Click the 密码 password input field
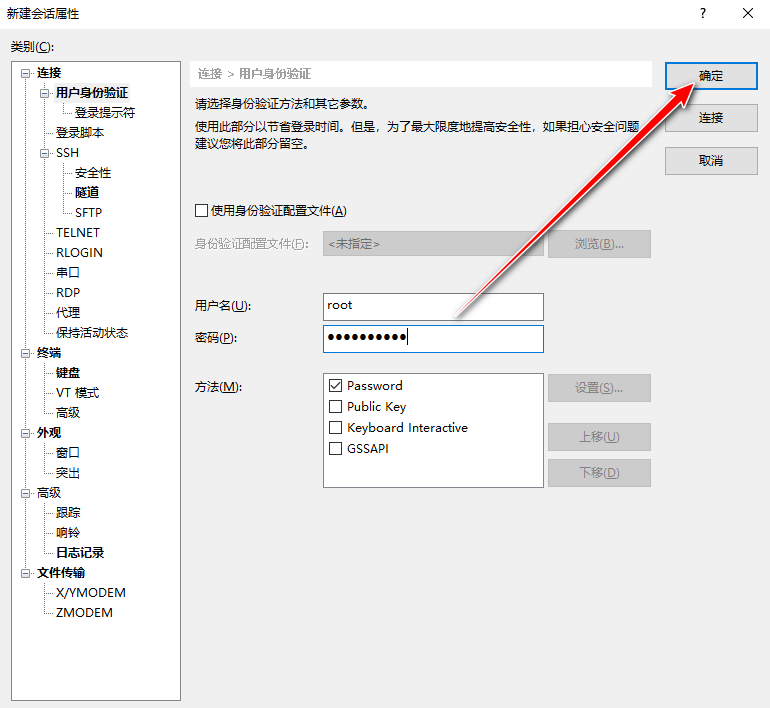 pyautogui.click(x=433, y=339)
